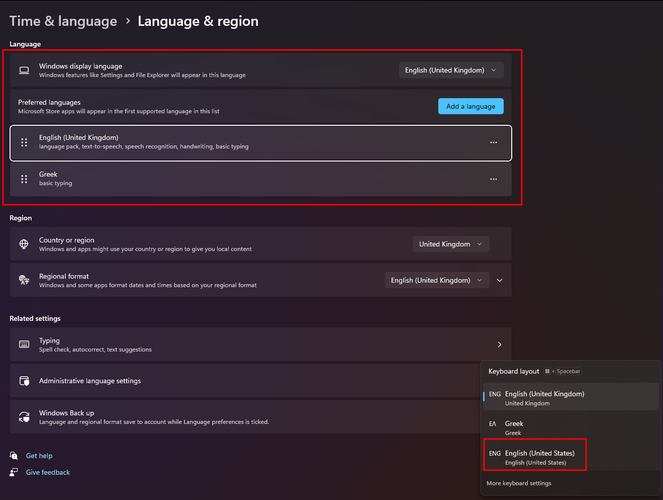Click the Country or region globe icon
Image resolution: width=663 pixels, height=500 pixels.
(x=24, y=244)
